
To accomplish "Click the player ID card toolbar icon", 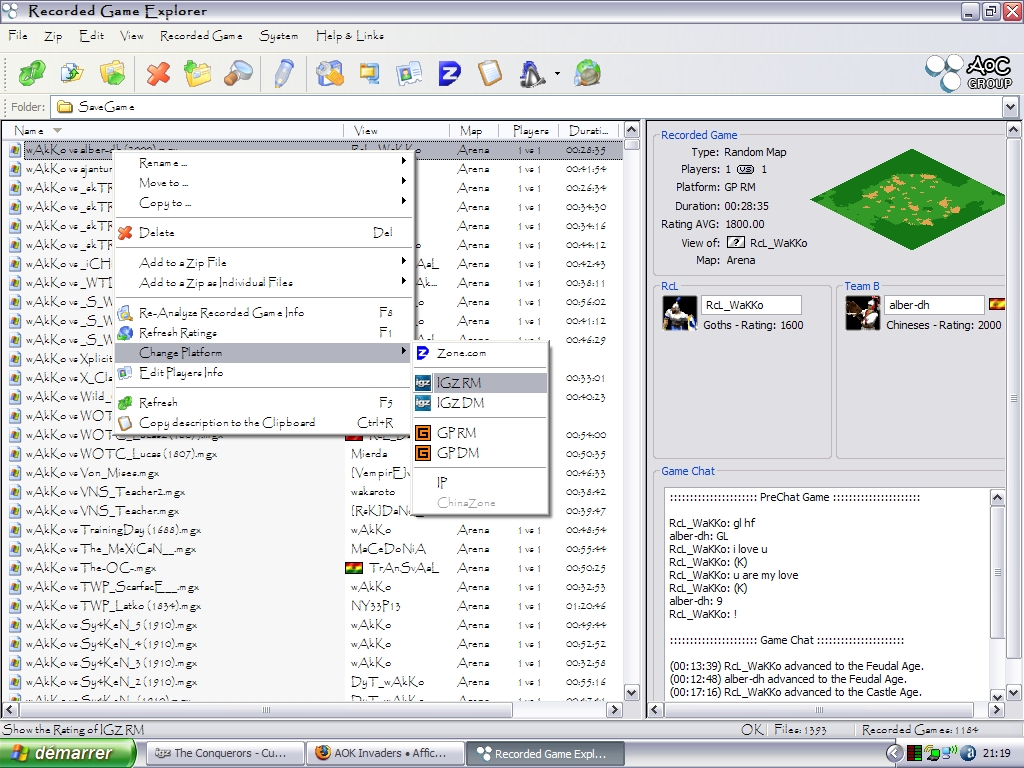I will tap(409, 73).
